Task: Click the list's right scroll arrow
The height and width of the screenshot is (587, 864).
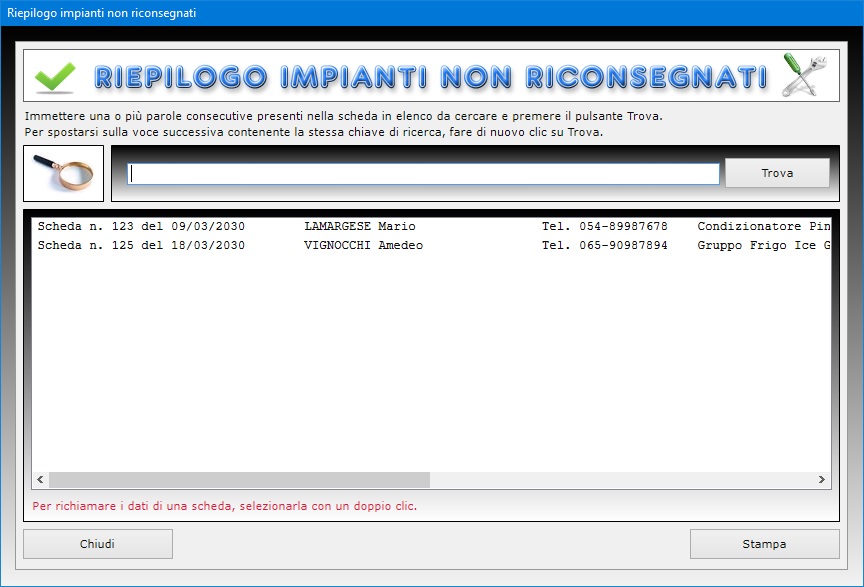Action: coord(822,480)
